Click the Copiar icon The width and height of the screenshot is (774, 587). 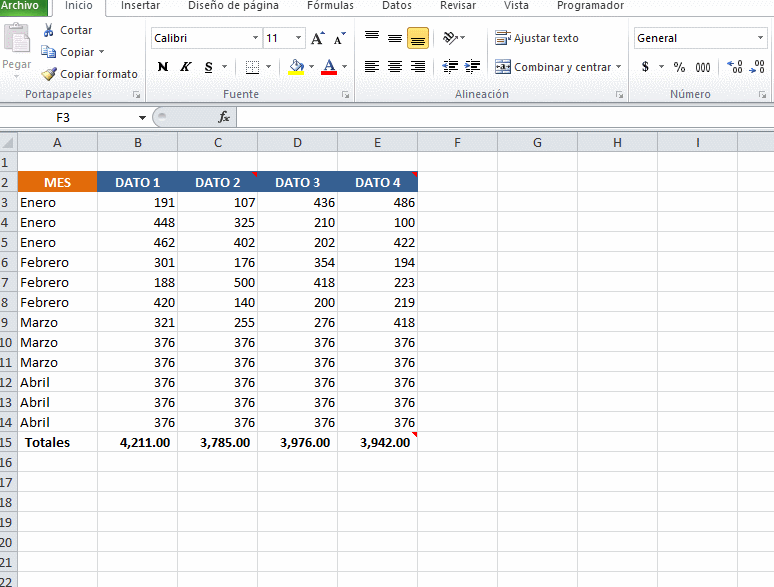click(x=48, y=52)
